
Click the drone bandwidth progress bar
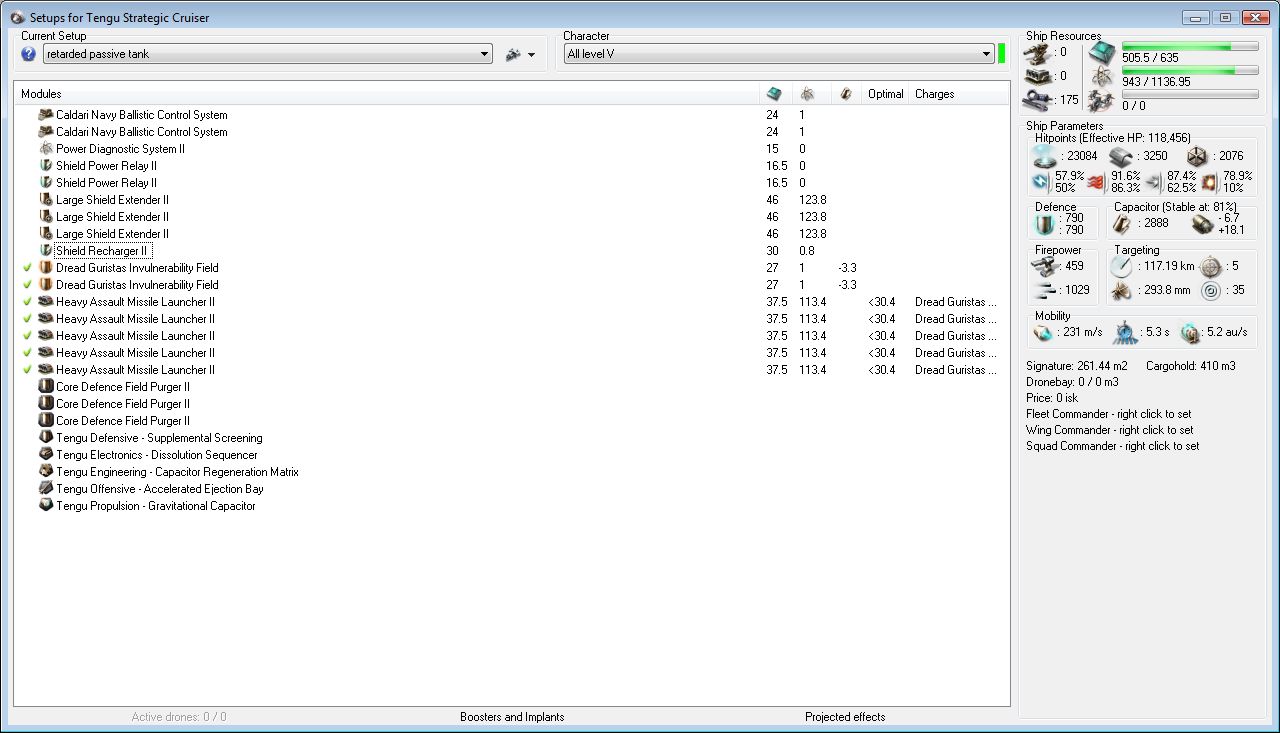click(1190, 94)
